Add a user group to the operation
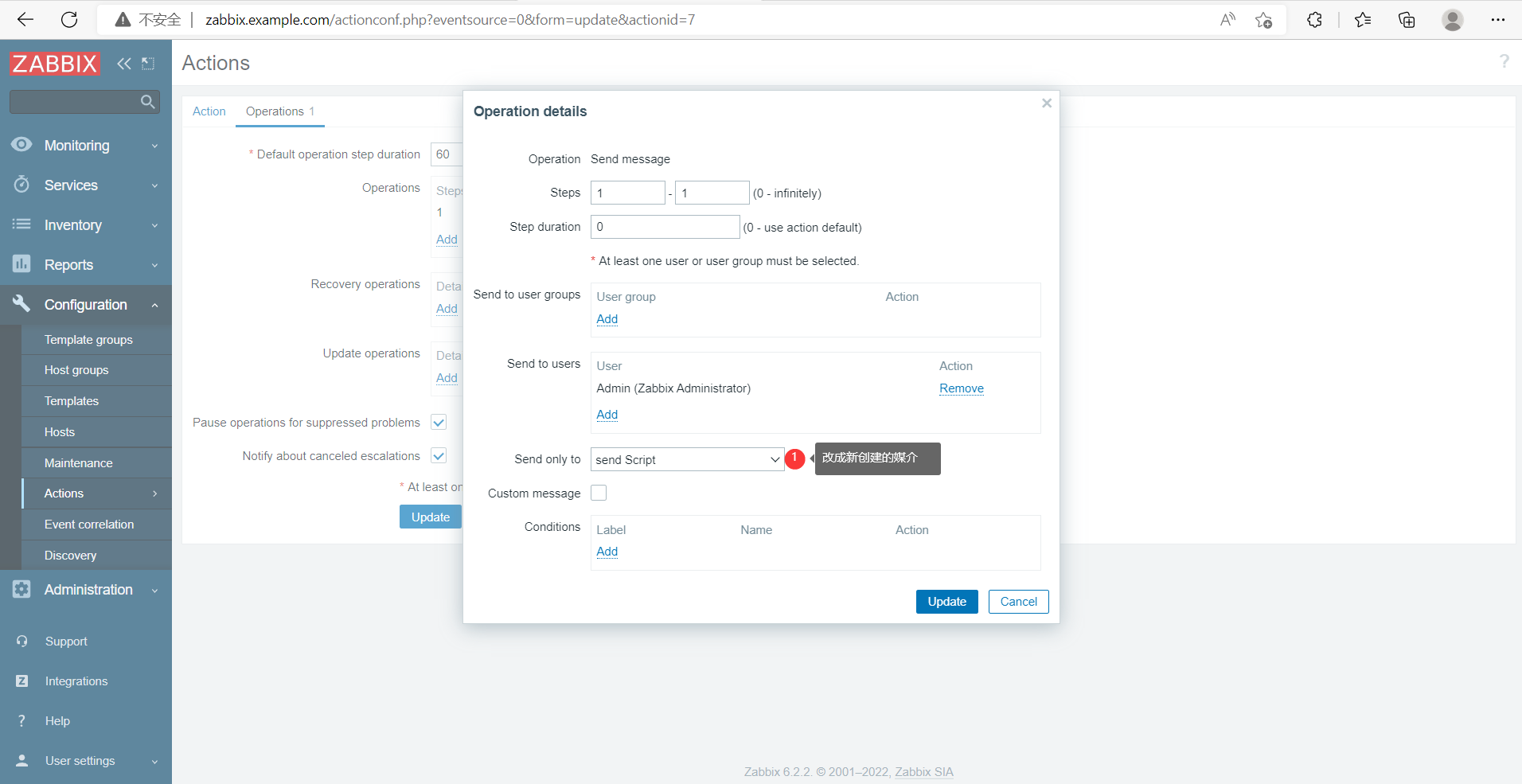The width and height of the screenshot is (1522, 784). coord(607,319)
